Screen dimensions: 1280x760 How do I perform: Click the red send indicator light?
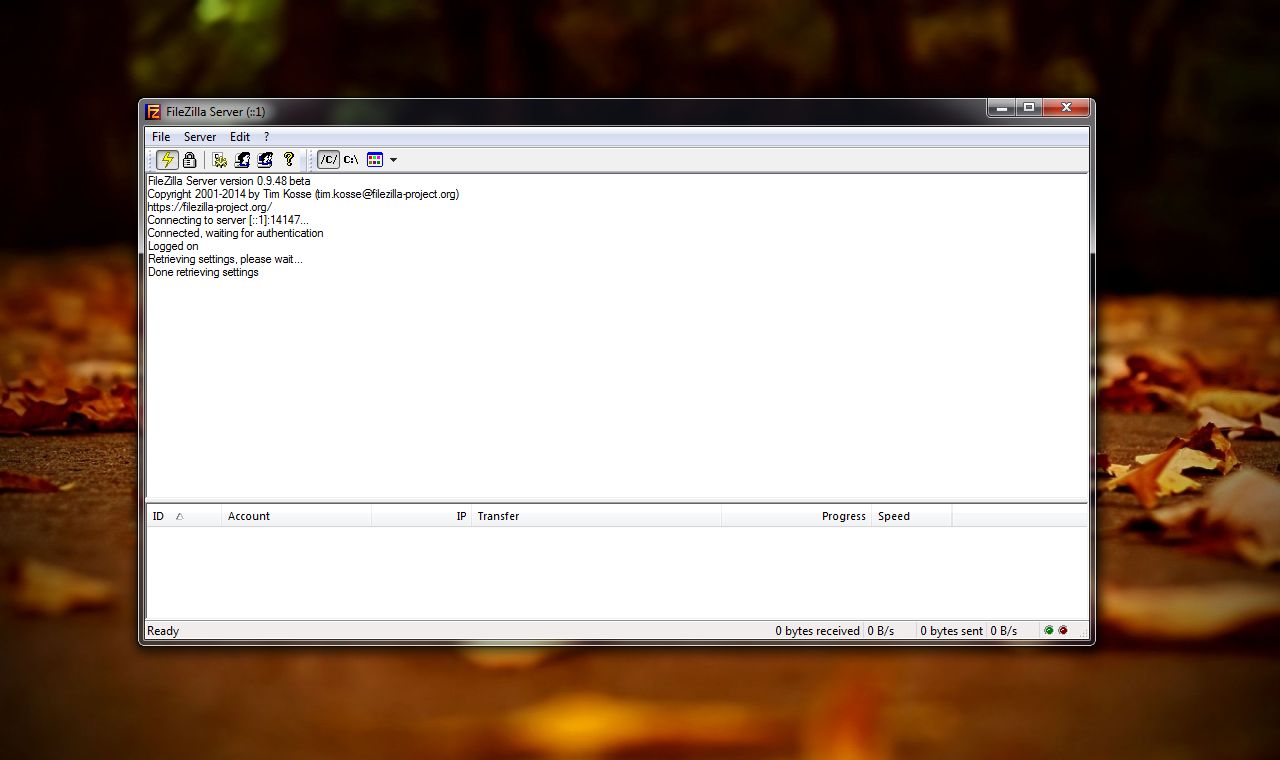[x=1063, y=631]
